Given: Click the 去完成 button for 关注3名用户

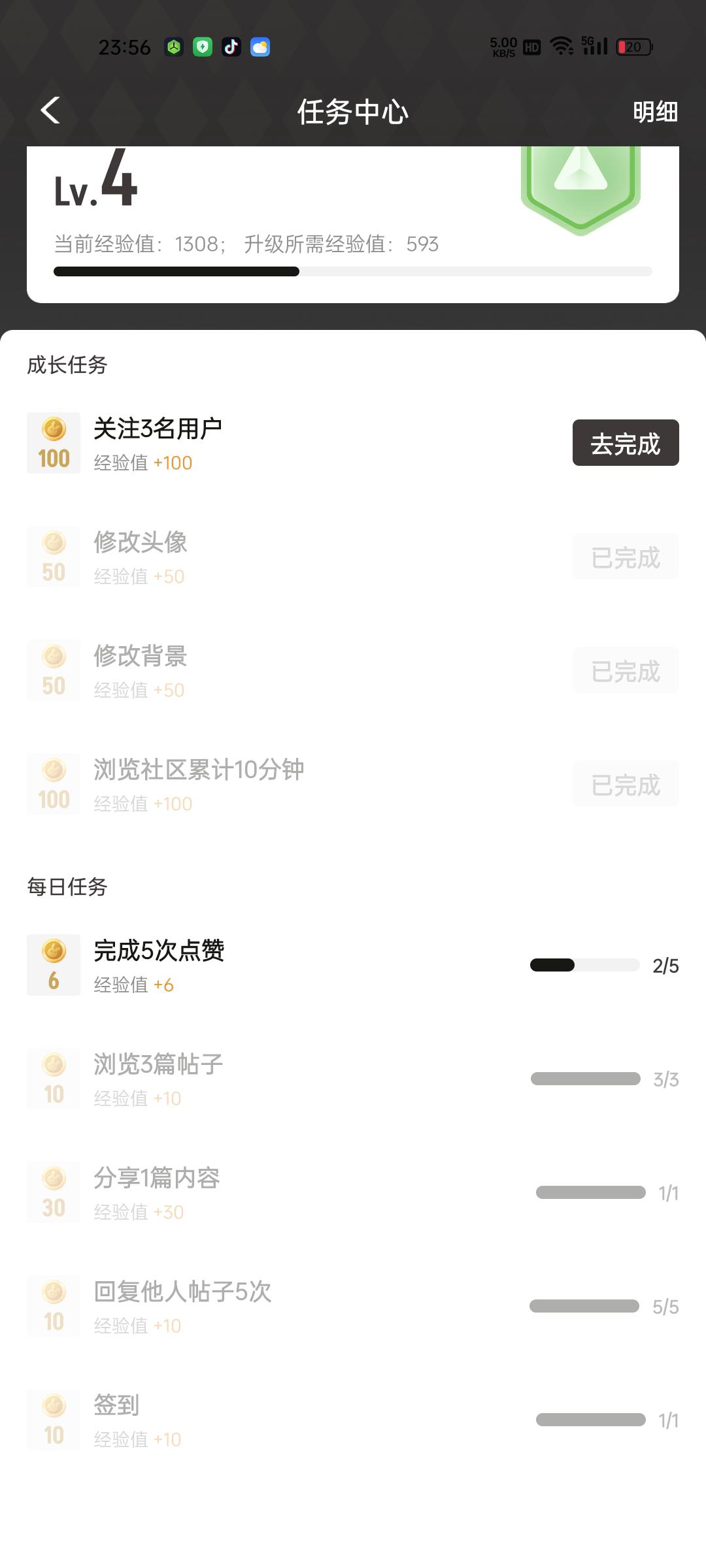Looking at the screenshot, I should pyautogui.click(x=626, y=443).
